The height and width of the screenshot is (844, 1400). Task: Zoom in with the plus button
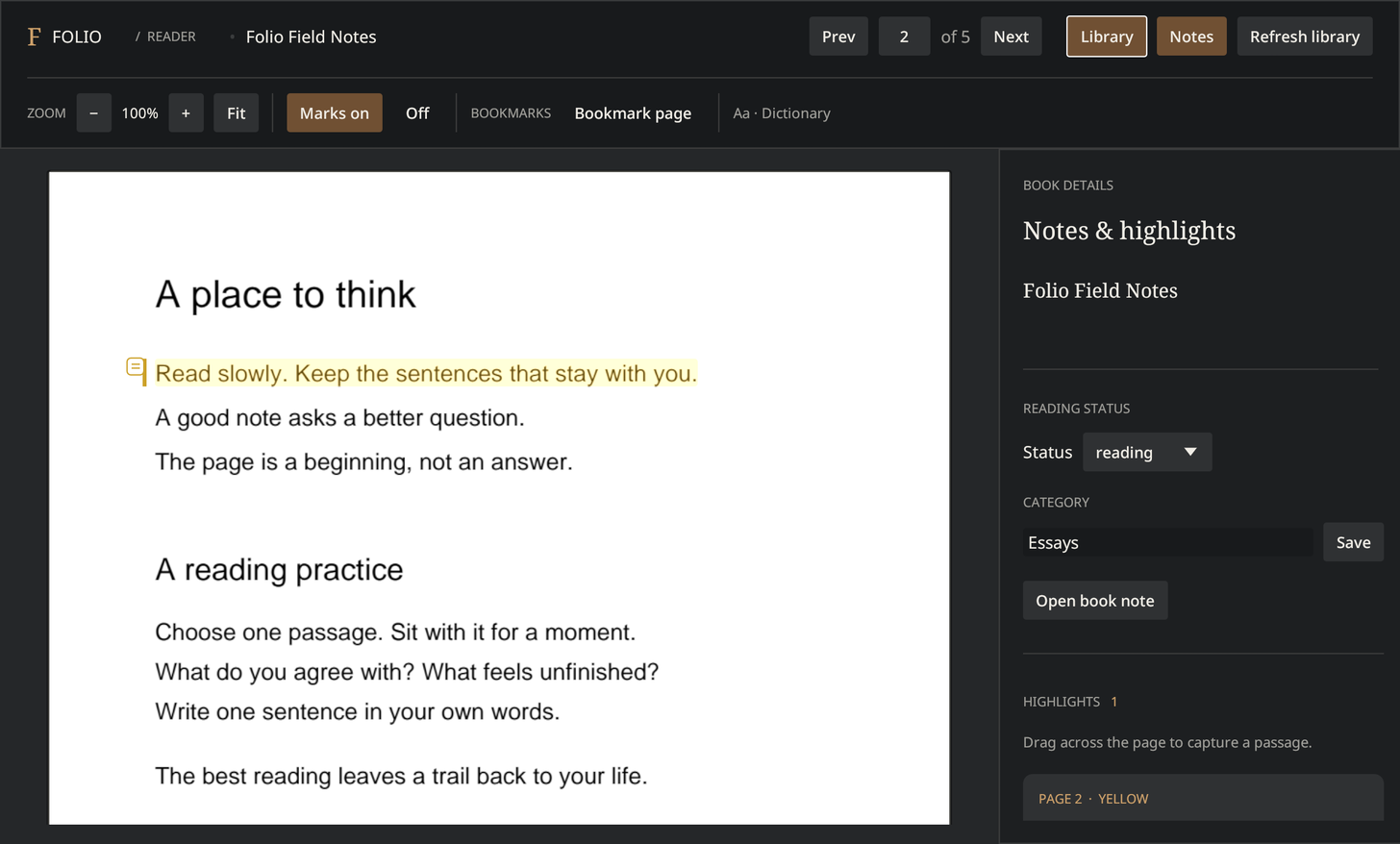point(186,113)
